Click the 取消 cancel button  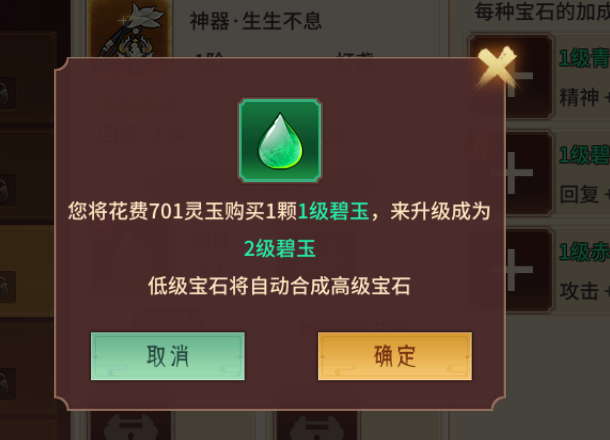click(168, 356)
